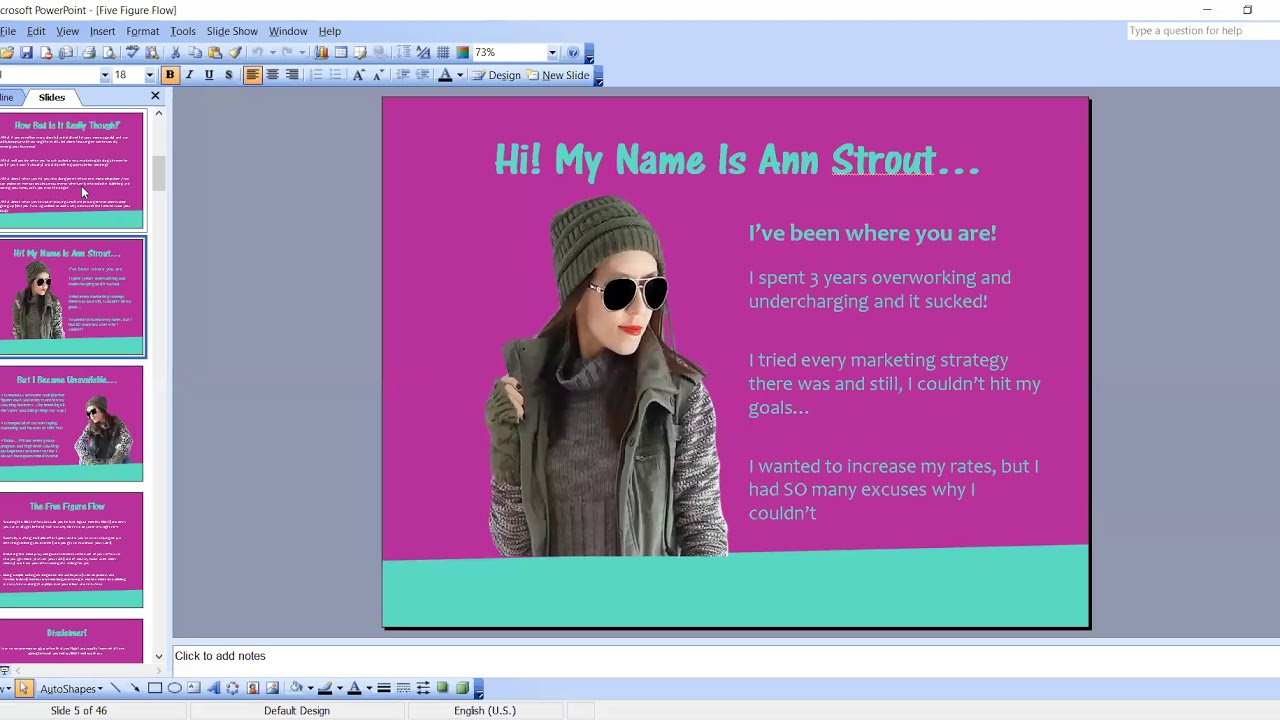The width and height of the screenshot is (1280, 720).
Task: Select the 'But I Became Unavailable' slide thumbnail
Action: (71, 423)
